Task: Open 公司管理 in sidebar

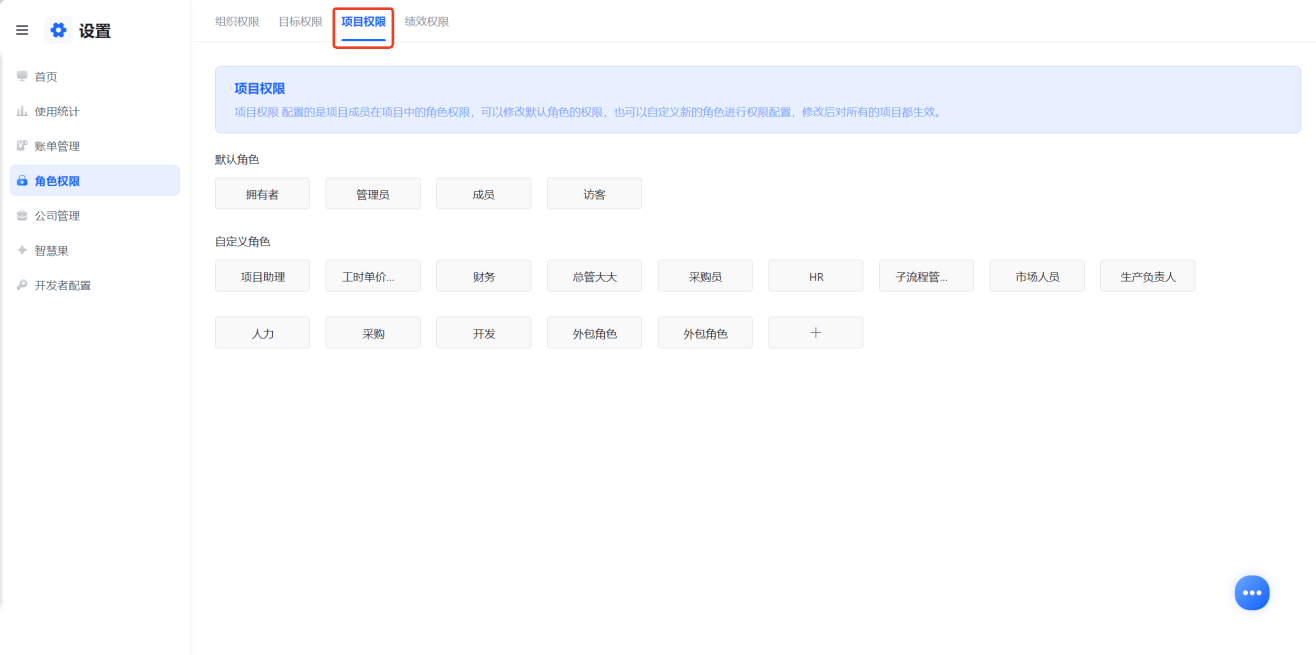Action: [95, 216]
